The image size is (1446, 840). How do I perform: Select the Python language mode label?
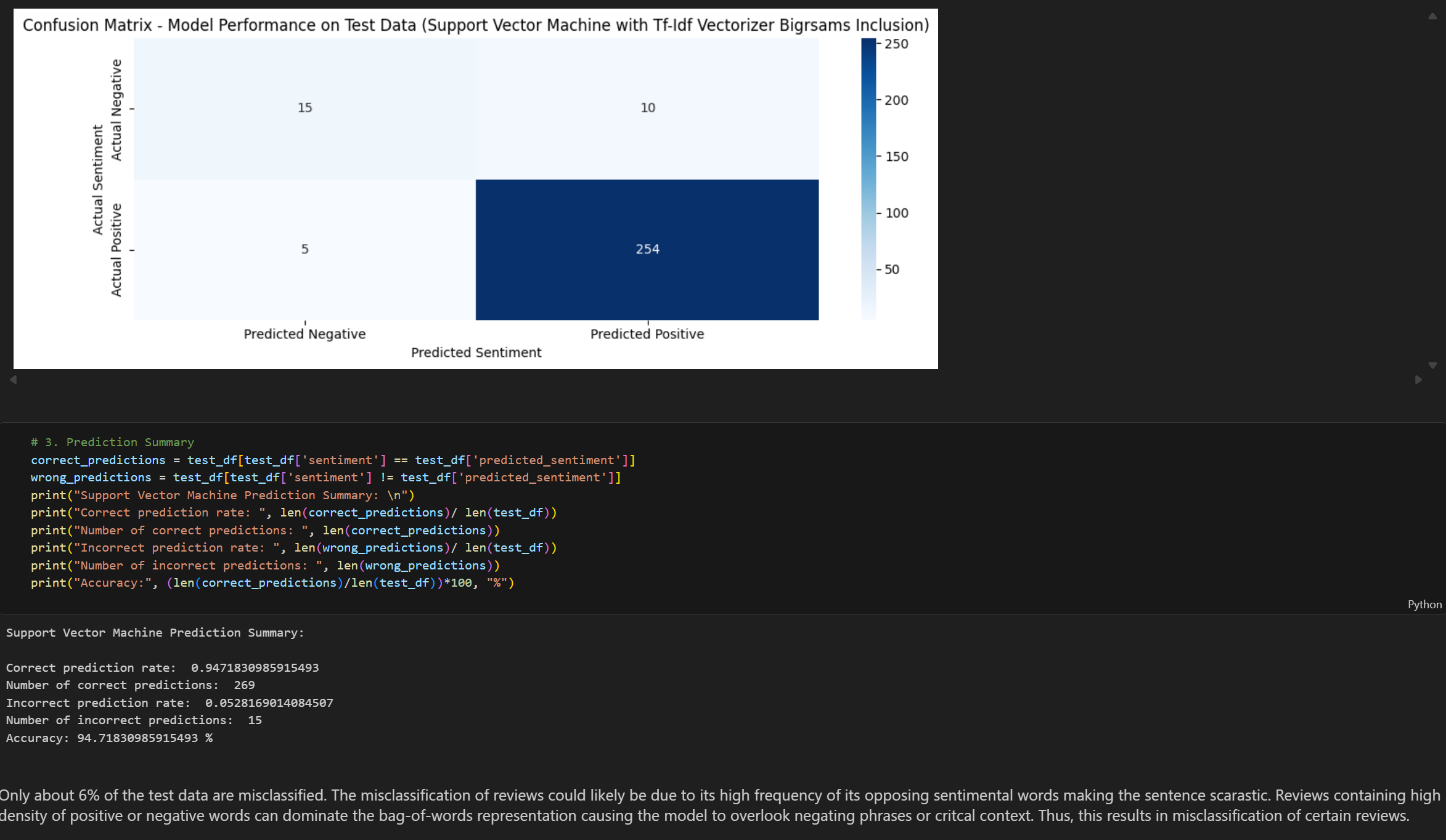1424,605
